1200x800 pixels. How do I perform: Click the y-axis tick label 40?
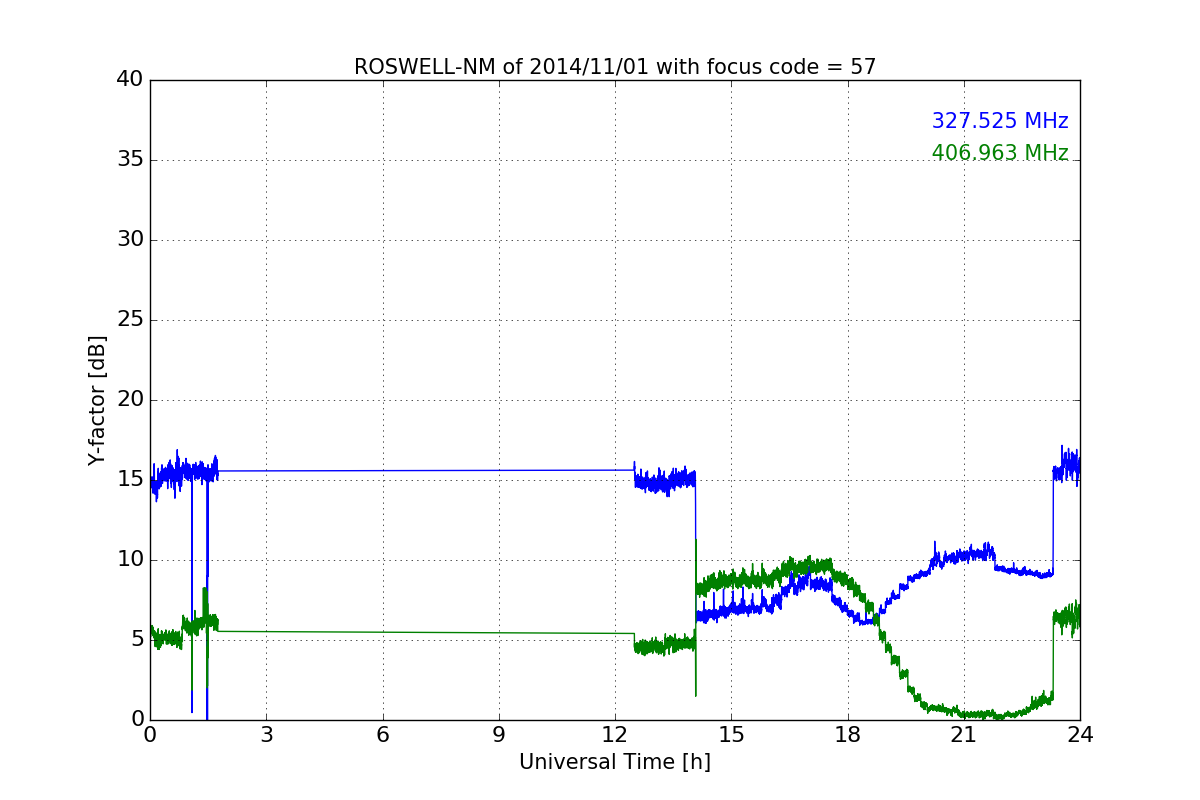tap(129, 80)
